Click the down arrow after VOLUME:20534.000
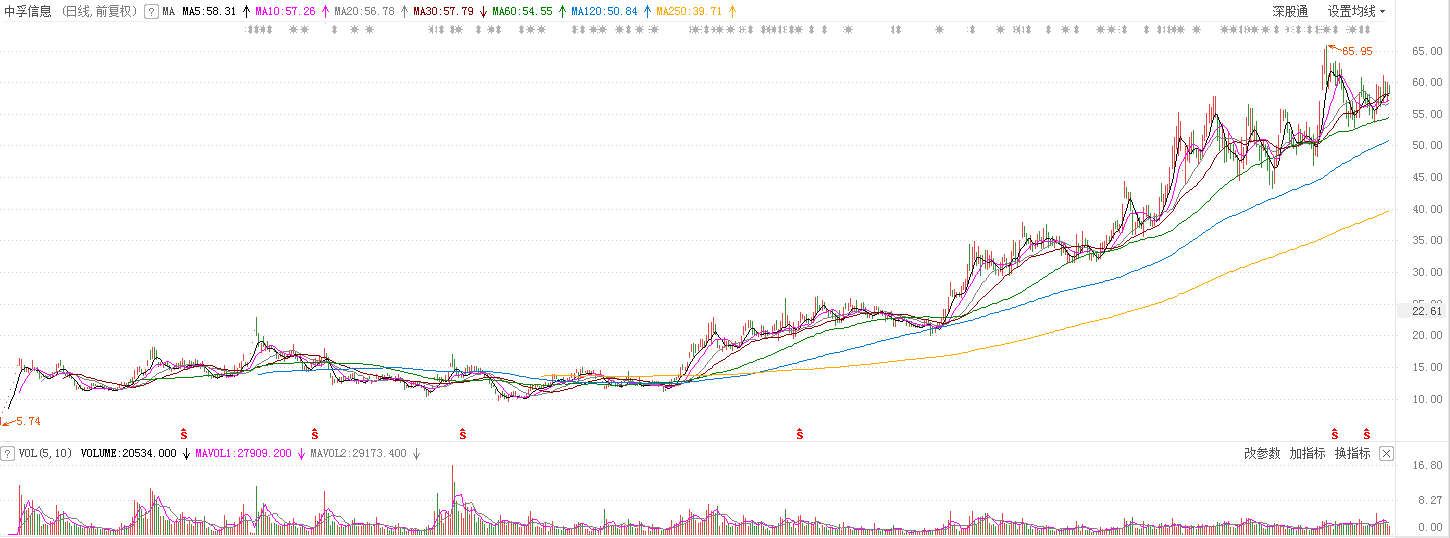Viewport: 1450px width, 538px height. 186,454
